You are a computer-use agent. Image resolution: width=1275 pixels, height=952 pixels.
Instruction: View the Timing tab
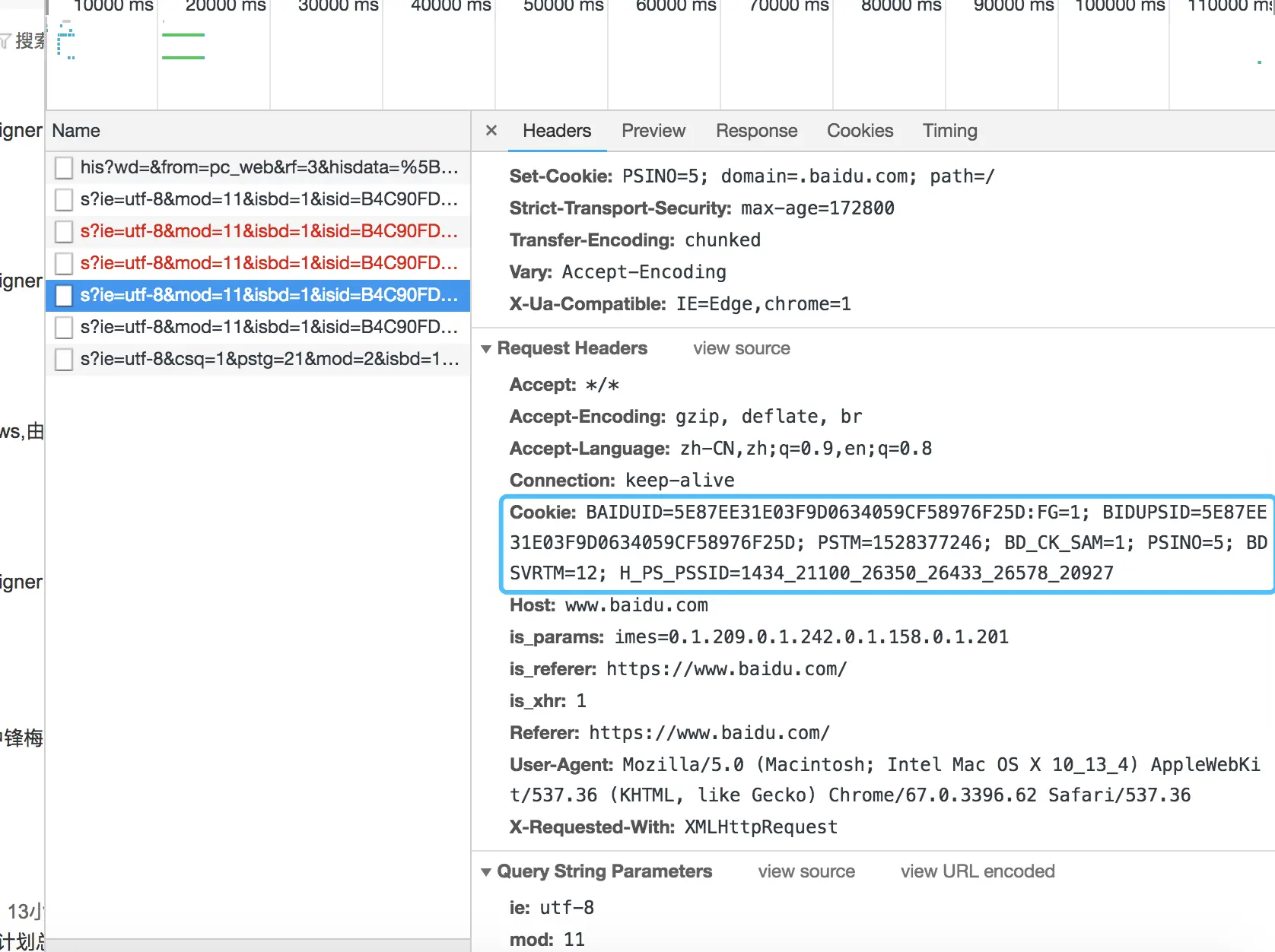click(x=950, y=131)
